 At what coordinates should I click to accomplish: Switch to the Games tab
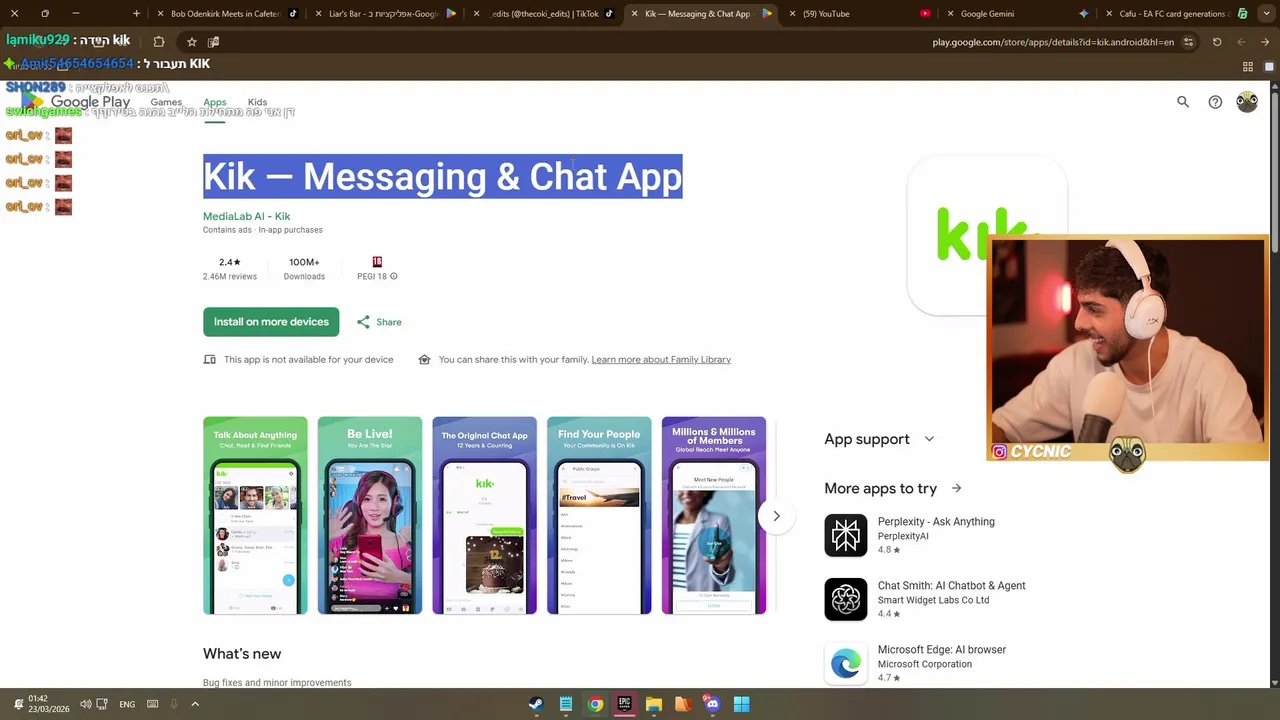point(166,102)
